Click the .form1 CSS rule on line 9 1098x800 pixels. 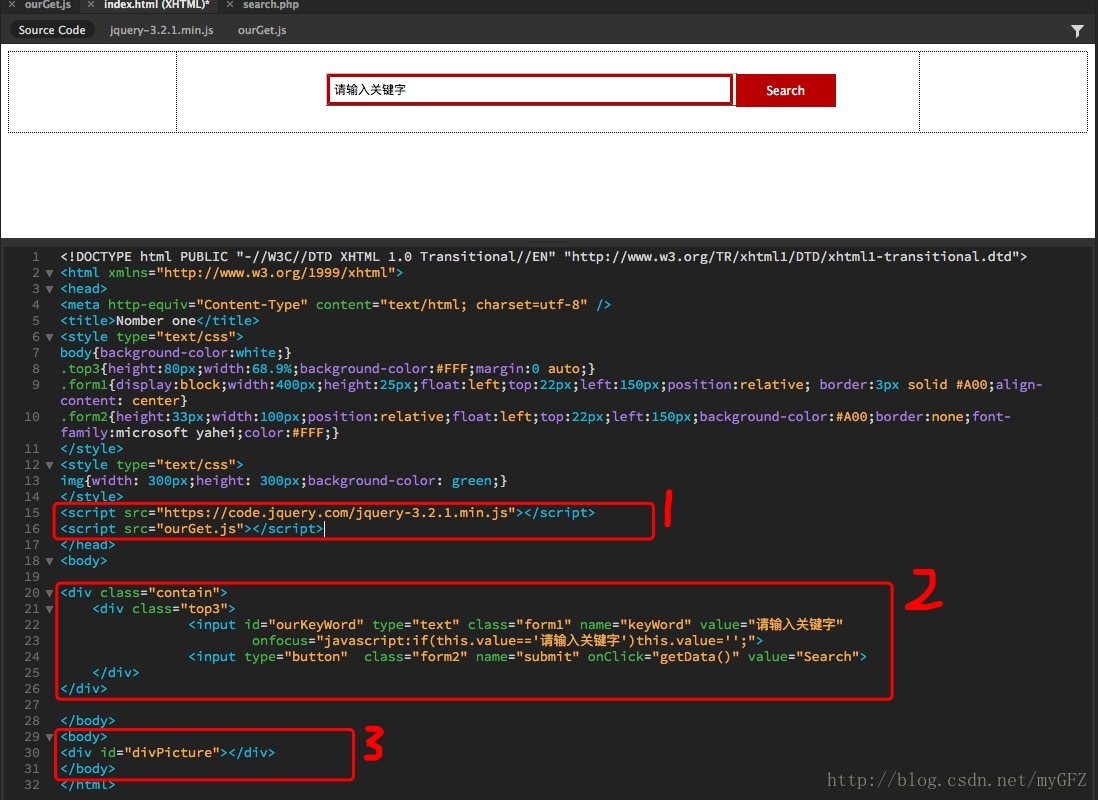click(x=551, y=392)
